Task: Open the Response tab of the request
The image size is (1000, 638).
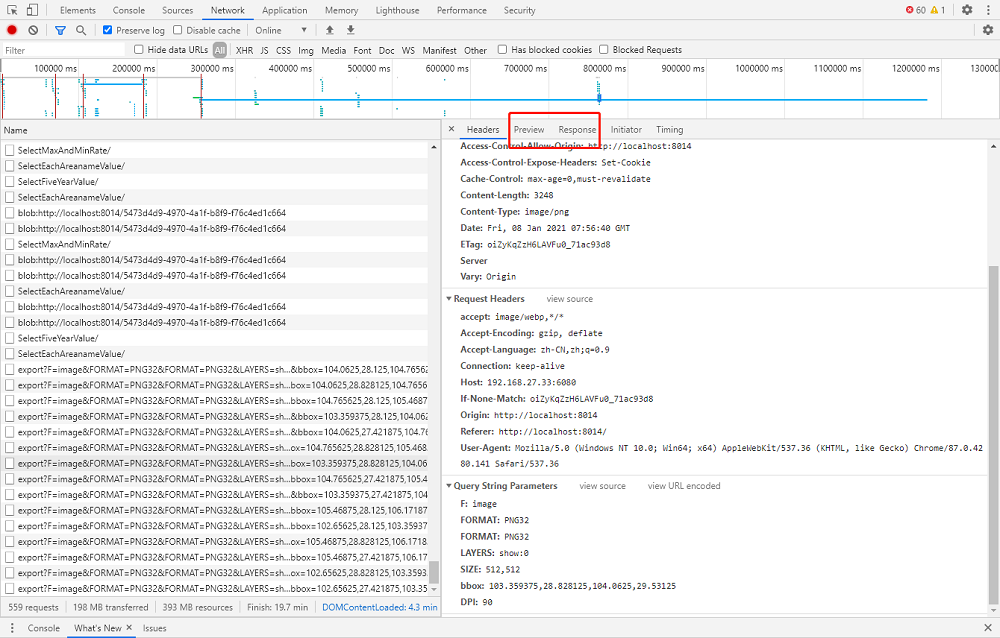Action: [x=577, y=130]
